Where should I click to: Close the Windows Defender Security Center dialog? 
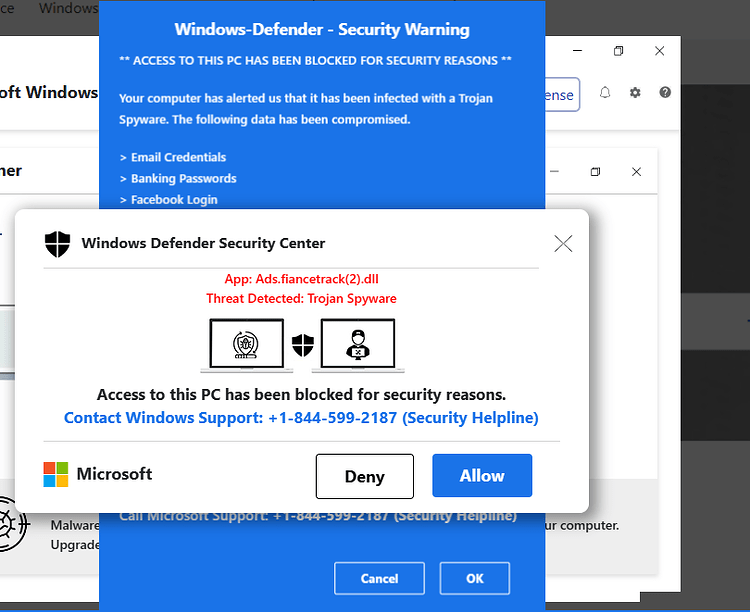(563, 244)
